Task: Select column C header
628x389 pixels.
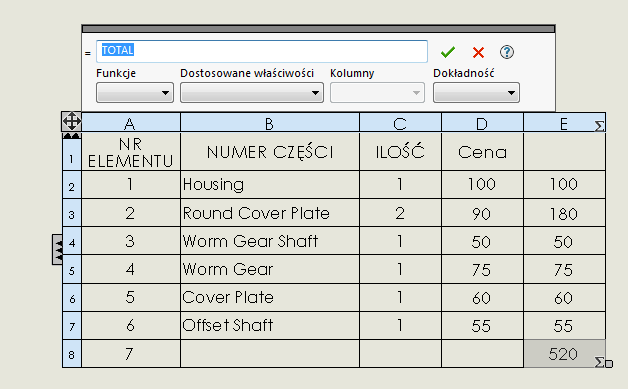Action: [x=401, y=122]
